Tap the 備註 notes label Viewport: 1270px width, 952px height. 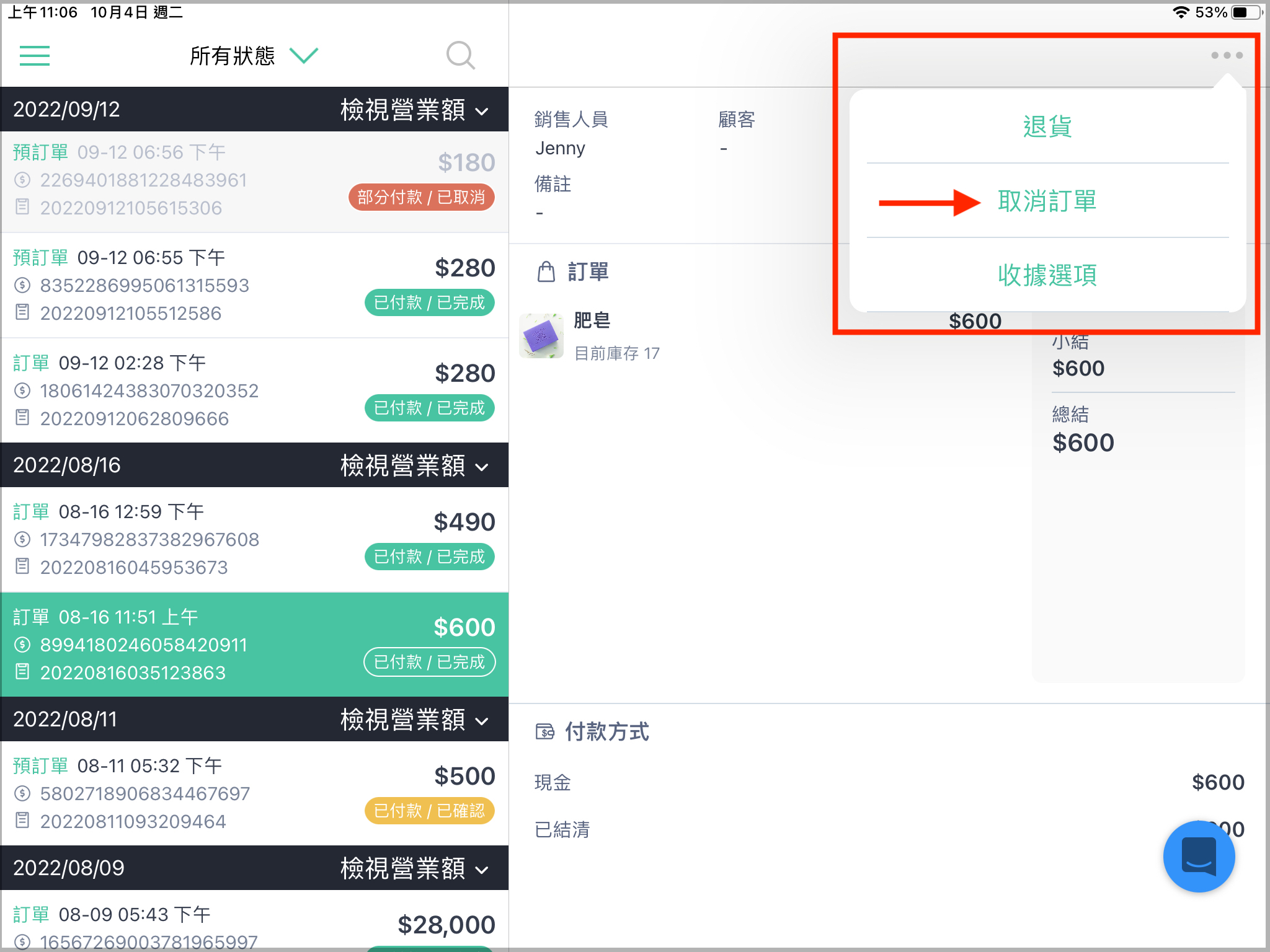[553, 184]
